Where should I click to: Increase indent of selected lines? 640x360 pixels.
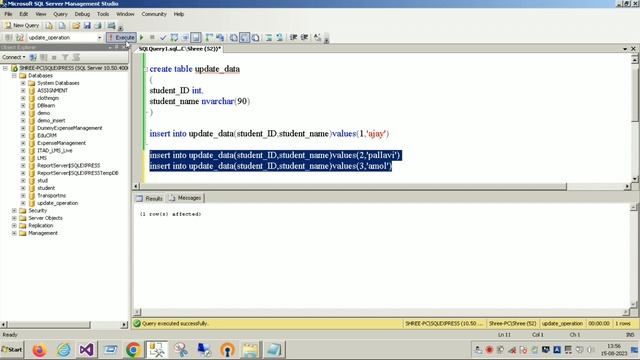tap(304, 38)
